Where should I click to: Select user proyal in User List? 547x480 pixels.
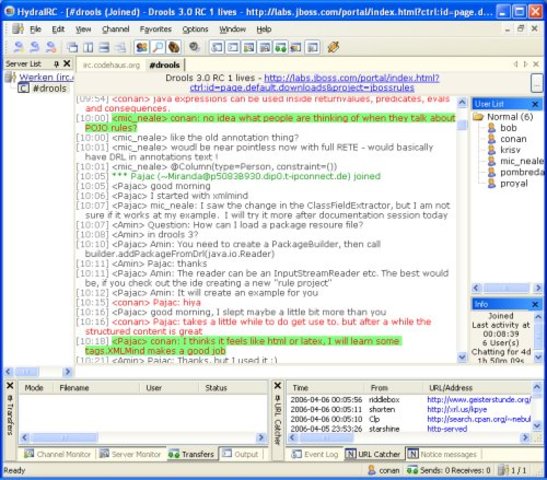[x=514, y=183]
